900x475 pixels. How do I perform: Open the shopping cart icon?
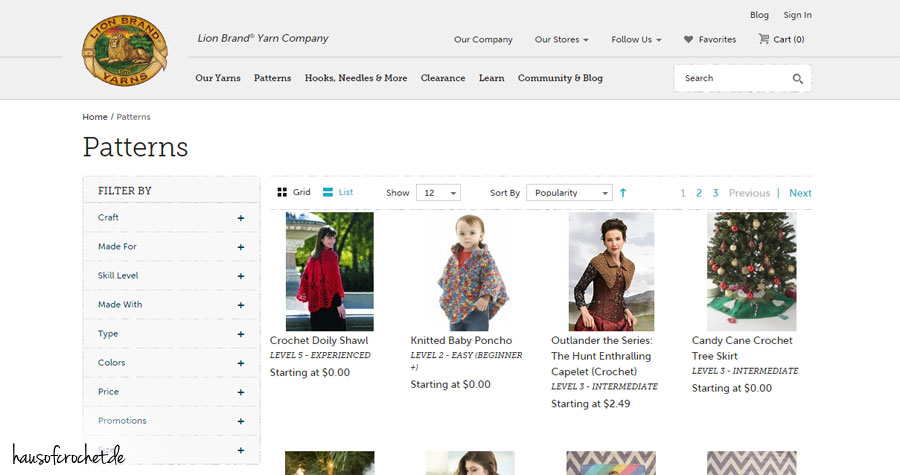(764, 40)
